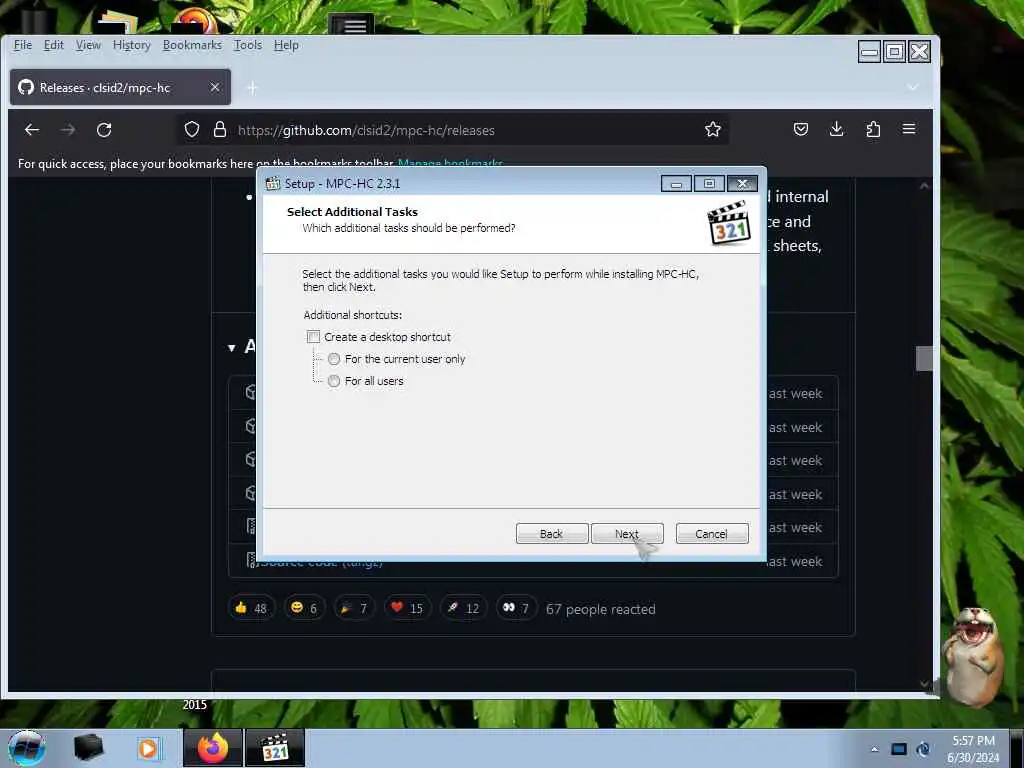This screenshot has width=1024, height=768.
Task: Open the Edit menu in Firefox
Action: pos(54,45)
